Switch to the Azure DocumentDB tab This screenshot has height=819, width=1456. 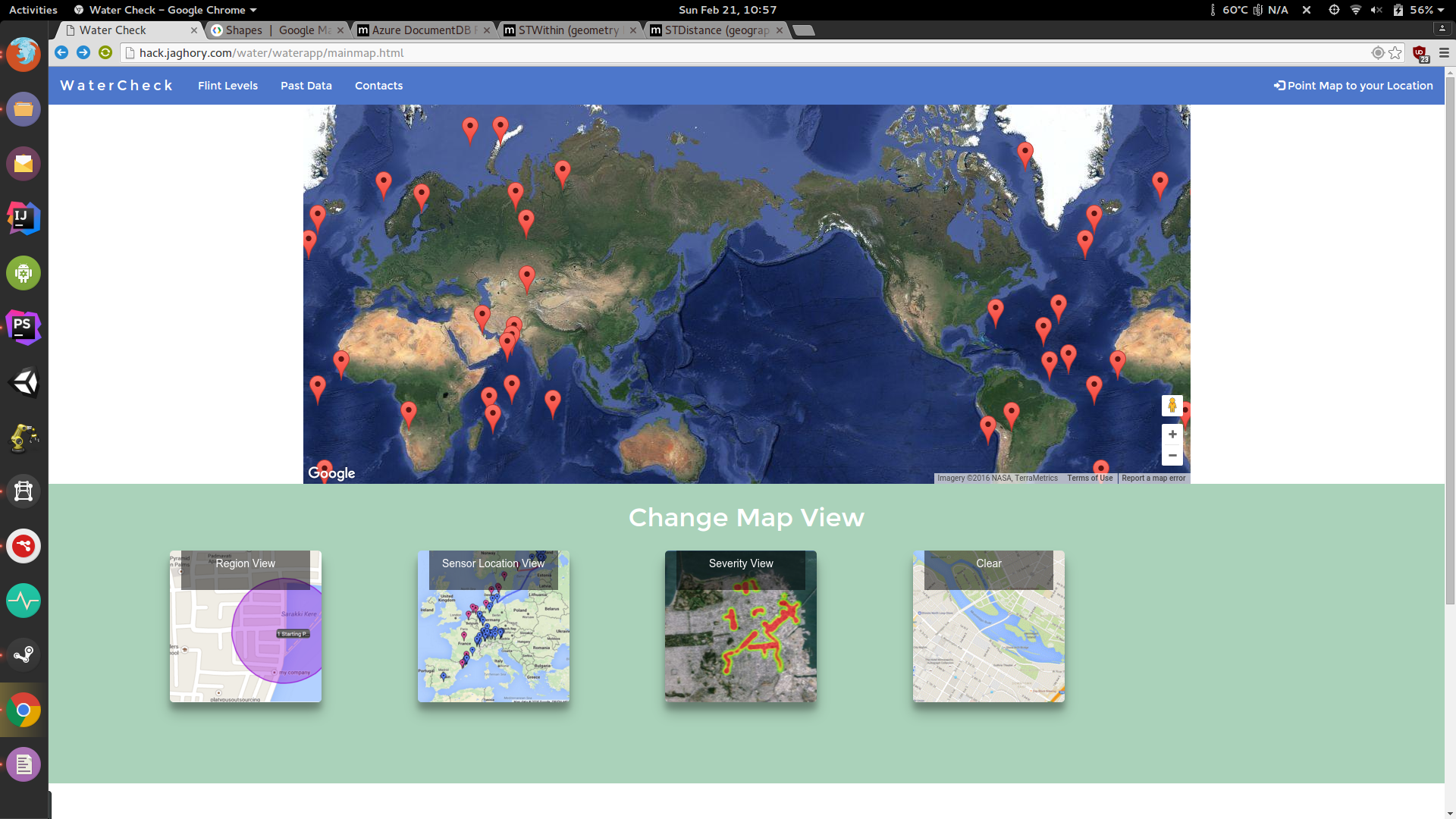(421, 30)
